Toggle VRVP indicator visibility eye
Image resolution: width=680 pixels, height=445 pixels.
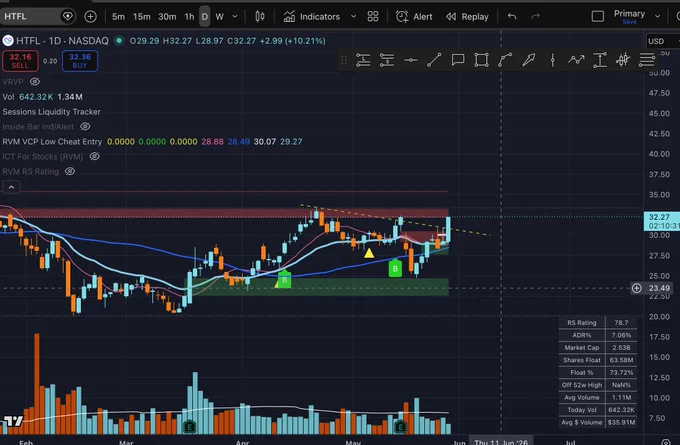point(35,82)
